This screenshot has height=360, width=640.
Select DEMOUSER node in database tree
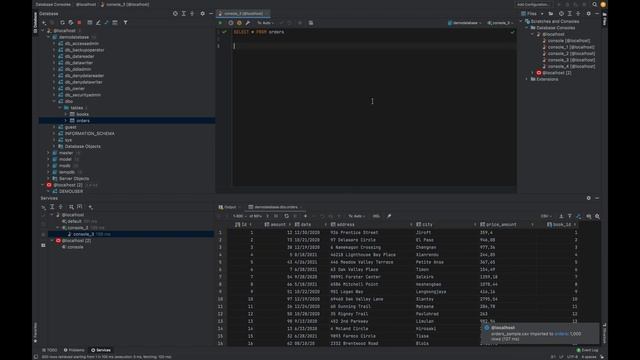pyautogui.click(x=71, y=191)
